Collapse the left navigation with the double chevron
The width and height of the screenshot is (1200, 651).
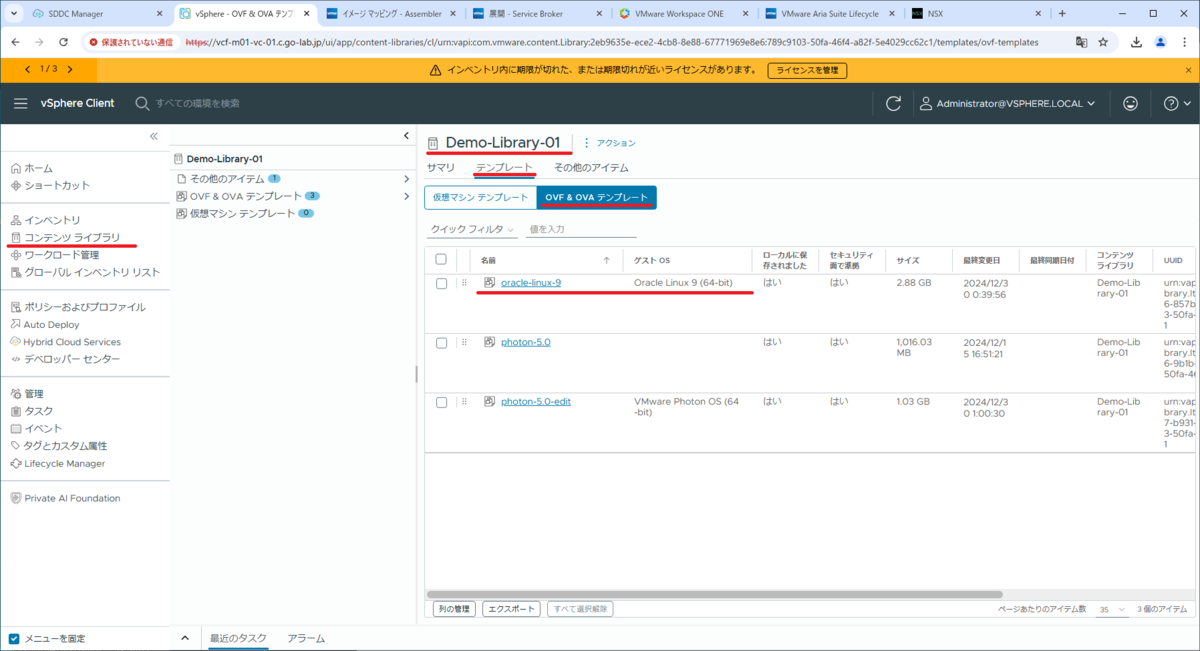(153, 136)
